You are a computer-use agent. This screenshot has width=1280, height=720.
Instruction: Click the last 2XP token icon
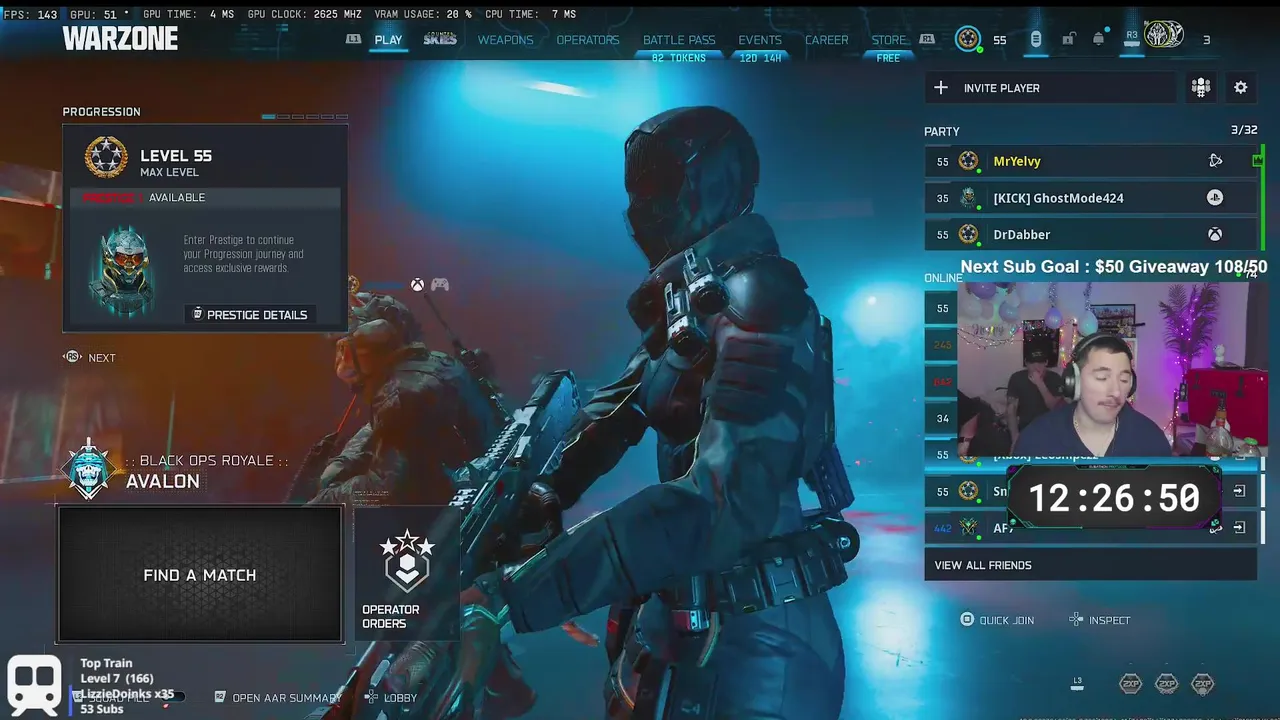click(x=1202, y=684)
